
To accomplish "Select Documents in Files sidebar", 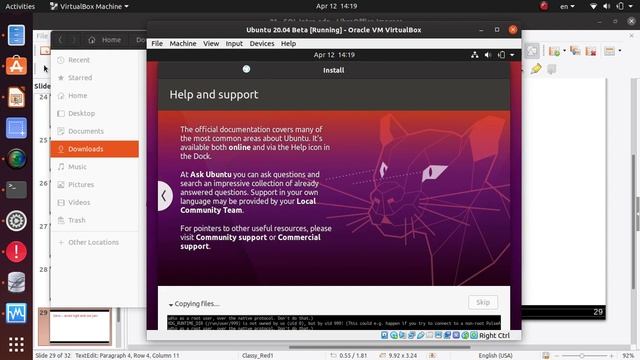I will click(x=95, y=131).
